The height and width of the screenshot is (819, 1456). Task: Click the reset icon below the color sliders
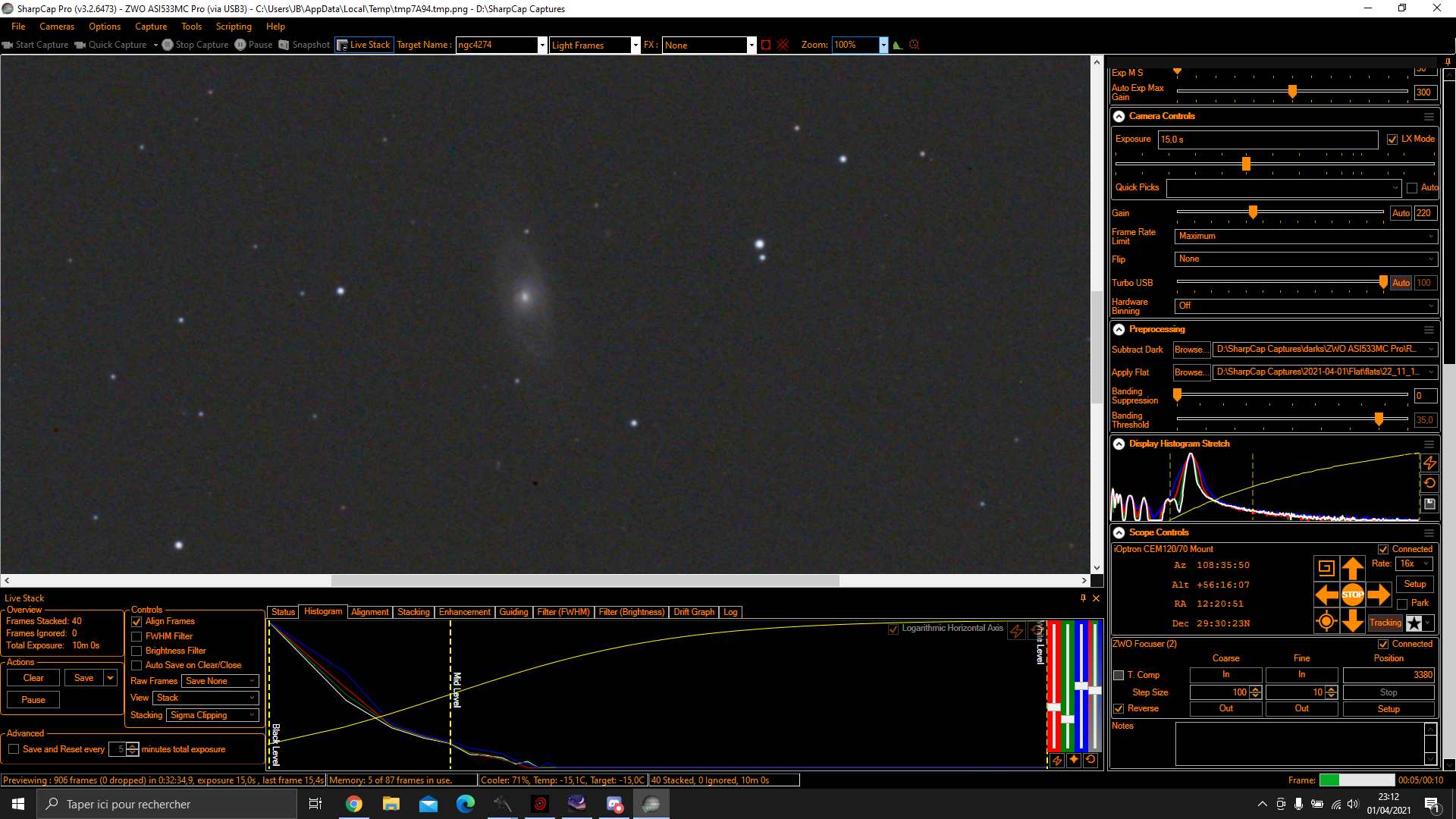pyautogui.click(x=1090, y=760)
